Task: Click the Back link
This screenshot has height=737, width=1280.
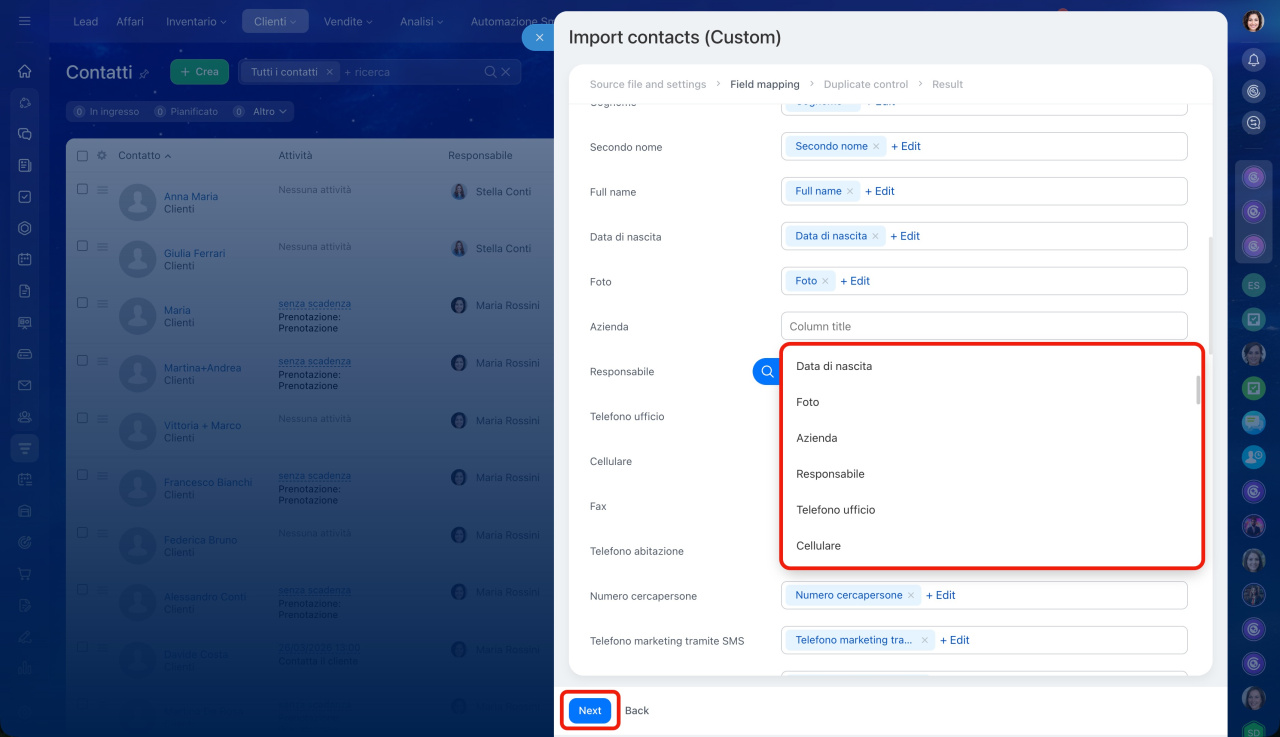Action: click(637, 711)
